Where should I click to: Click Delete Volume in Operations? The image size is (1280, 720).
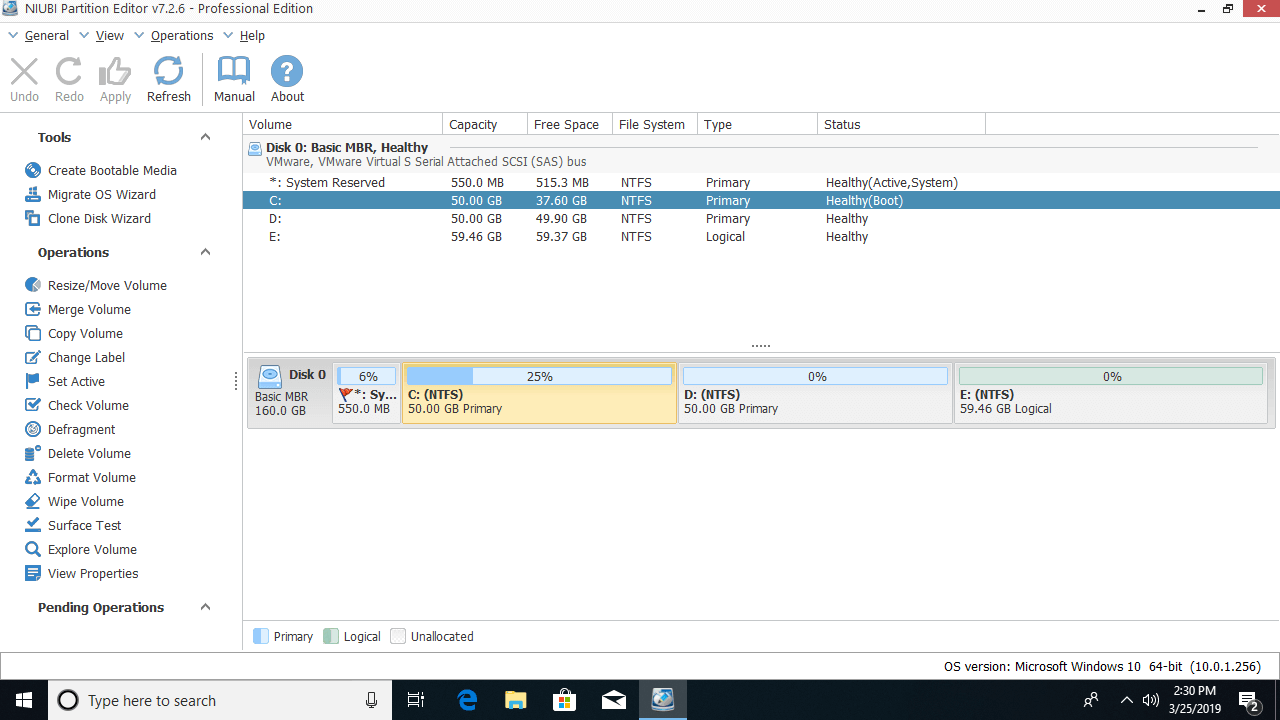[x=89, y=454]
